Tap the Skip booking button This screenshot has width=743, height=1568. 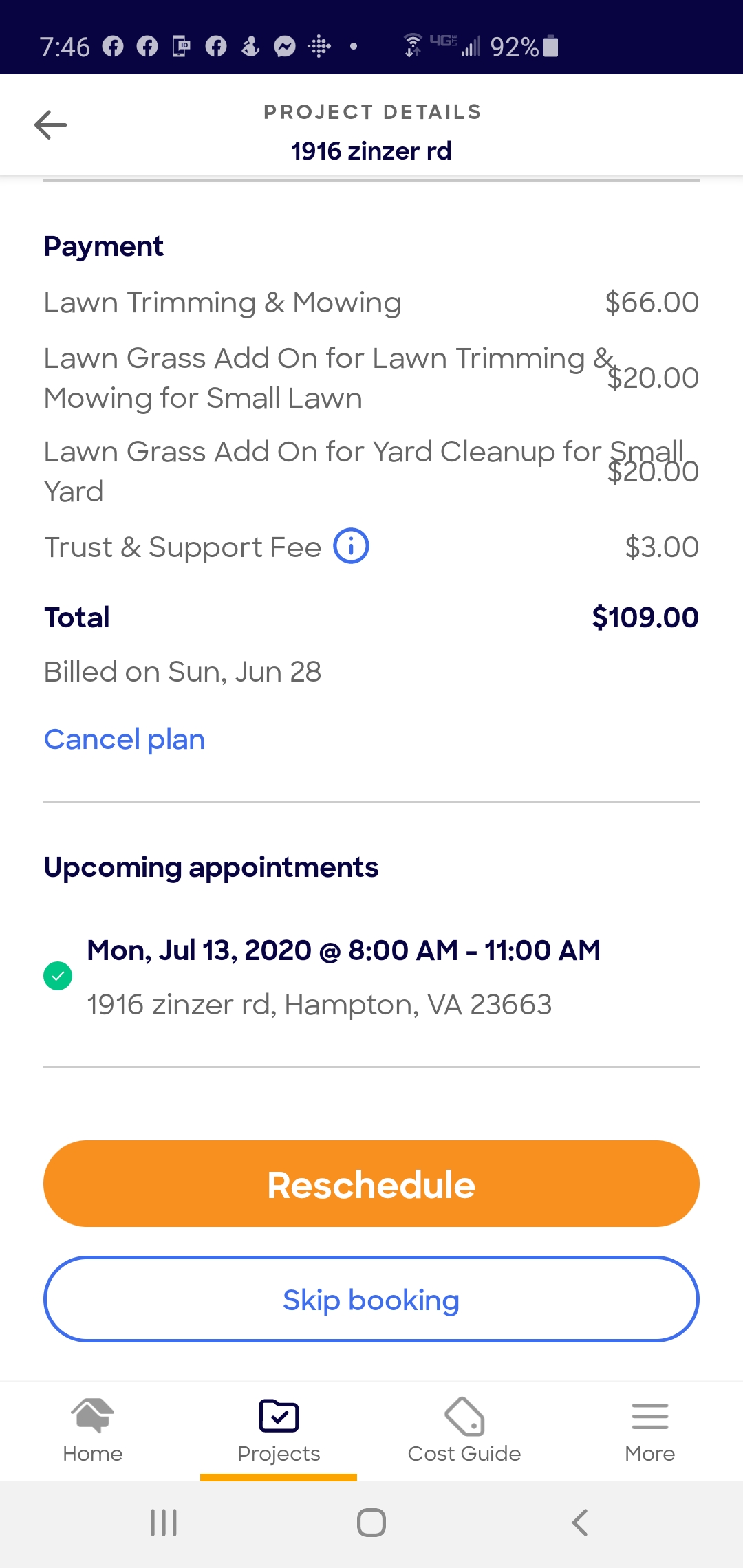click(x=371, y=1299)
